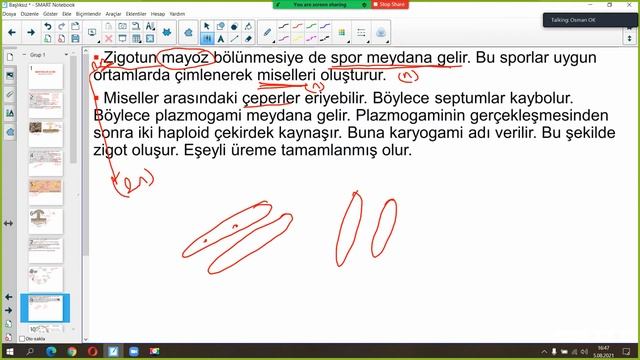The width and height of the screenshot is (640, 360).
Task: Select the Line tool
Action: [x=234, y=39]
